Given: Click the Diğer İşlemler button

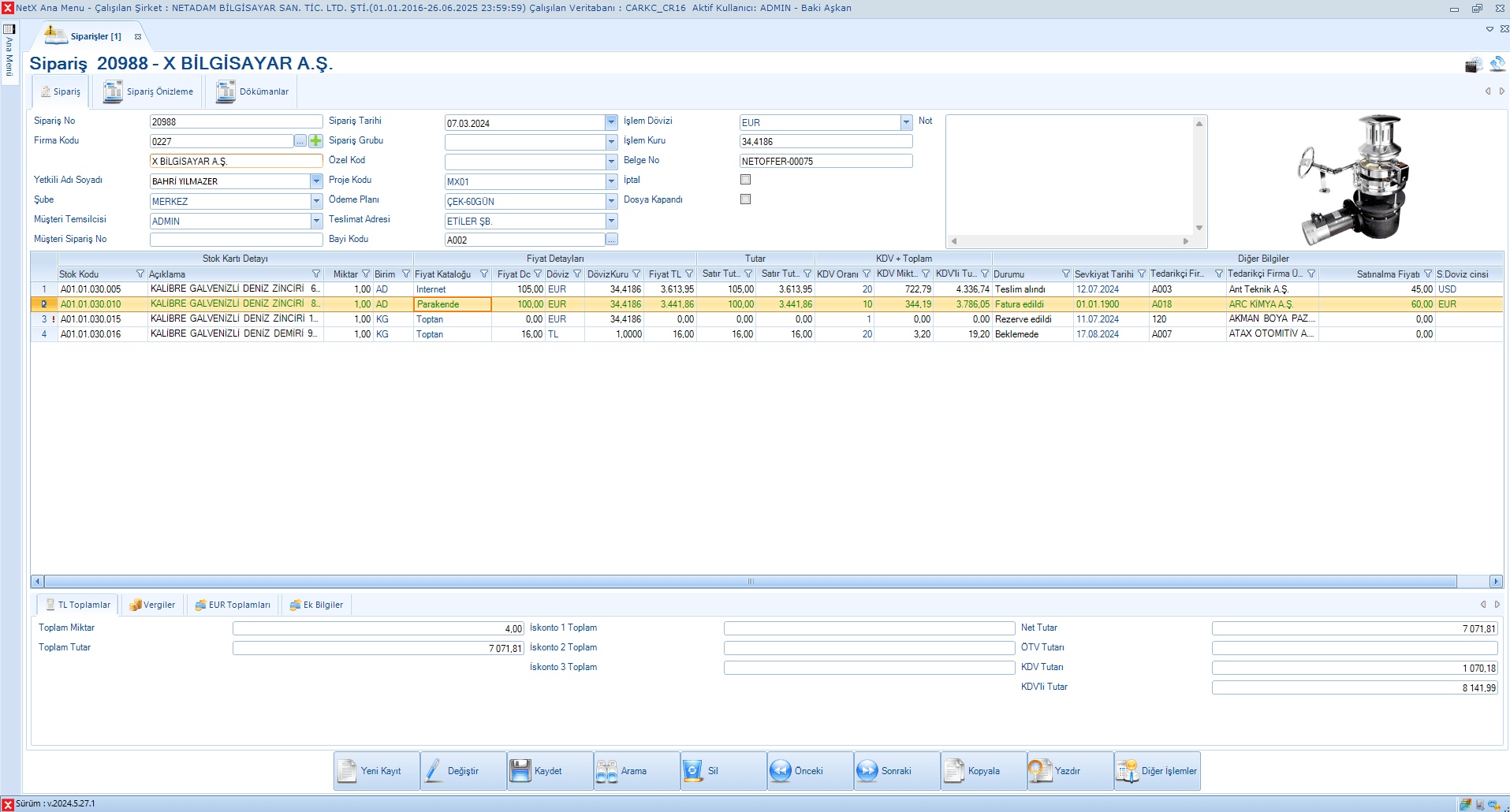Looking at the screenshot, I should [x=1158, y=770].
